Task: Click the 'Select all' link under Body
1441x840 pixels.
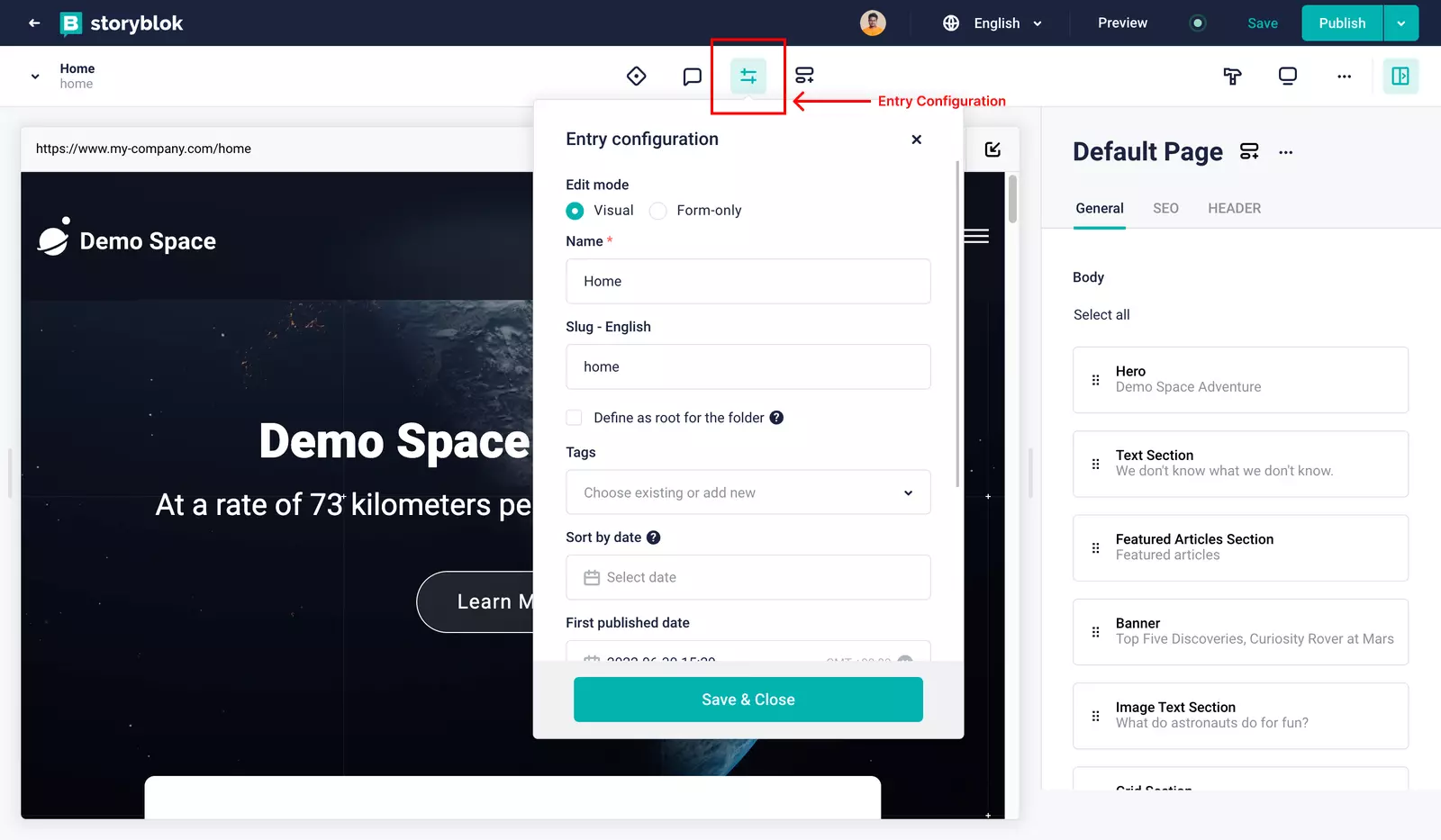Action: click(x=1101, y=314)
